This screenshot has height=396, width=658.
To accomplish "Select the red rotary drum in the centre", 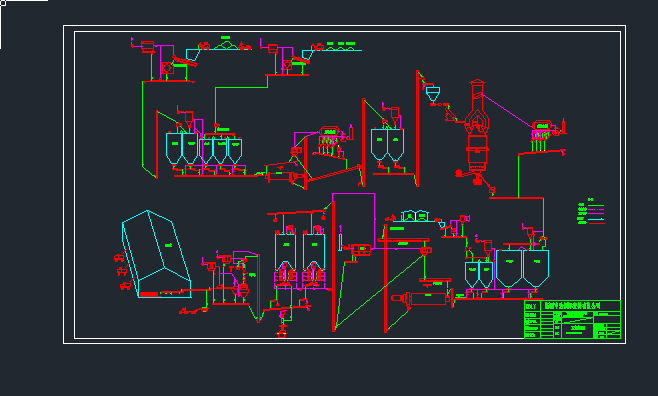I will pyautogui.click(x=284, y=177).
